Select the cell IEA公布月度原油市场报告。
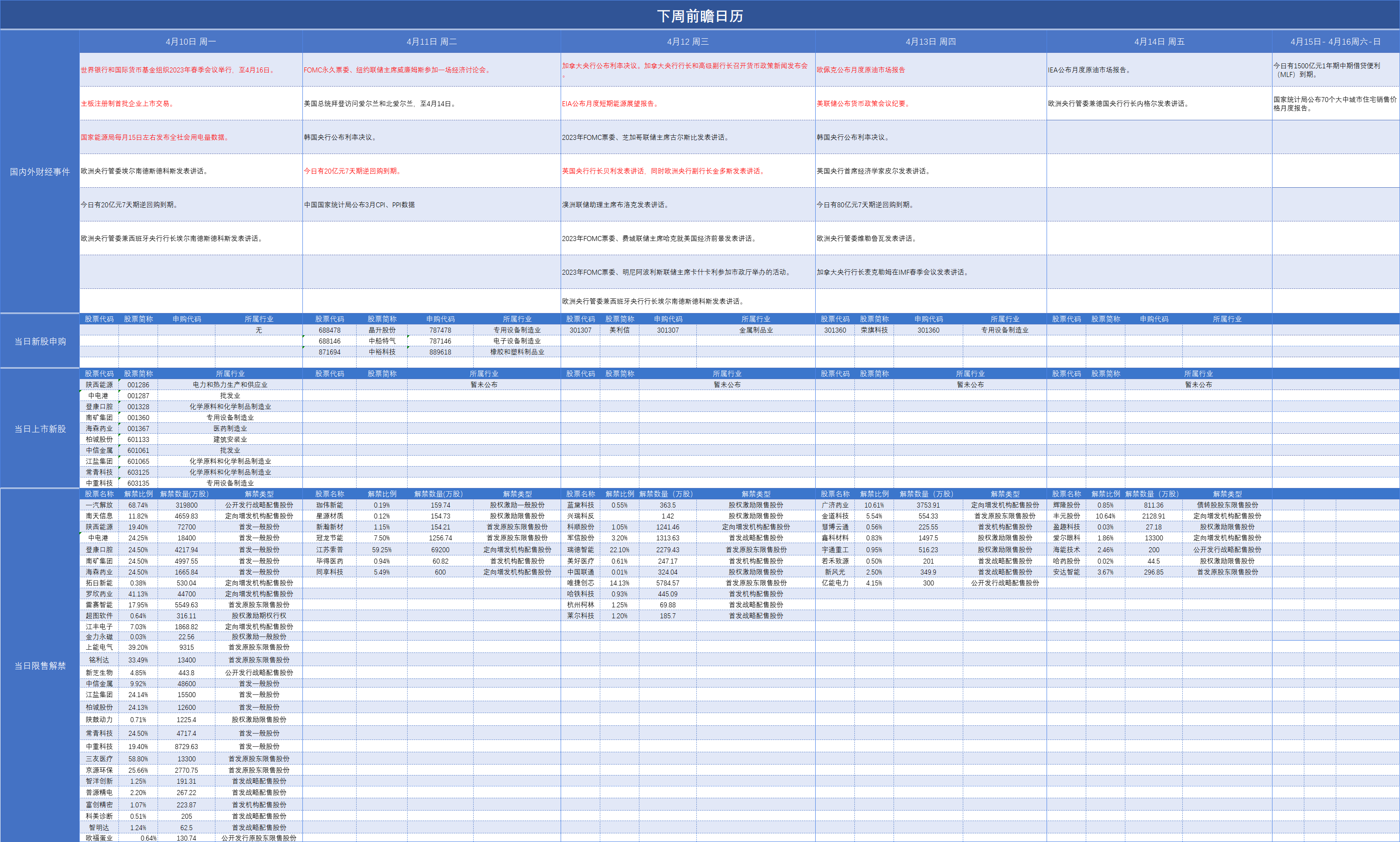This screenshot has width=1400, height=842. [1159, 70]
